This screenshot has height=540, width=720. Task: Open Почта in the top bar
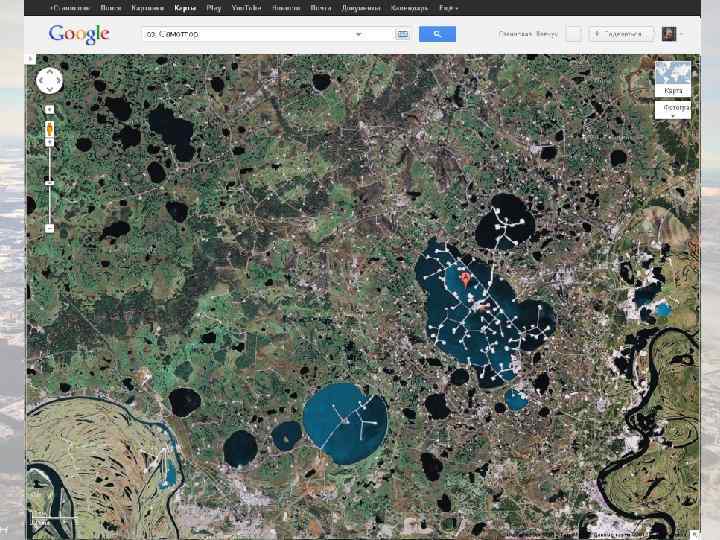[321, 8]
